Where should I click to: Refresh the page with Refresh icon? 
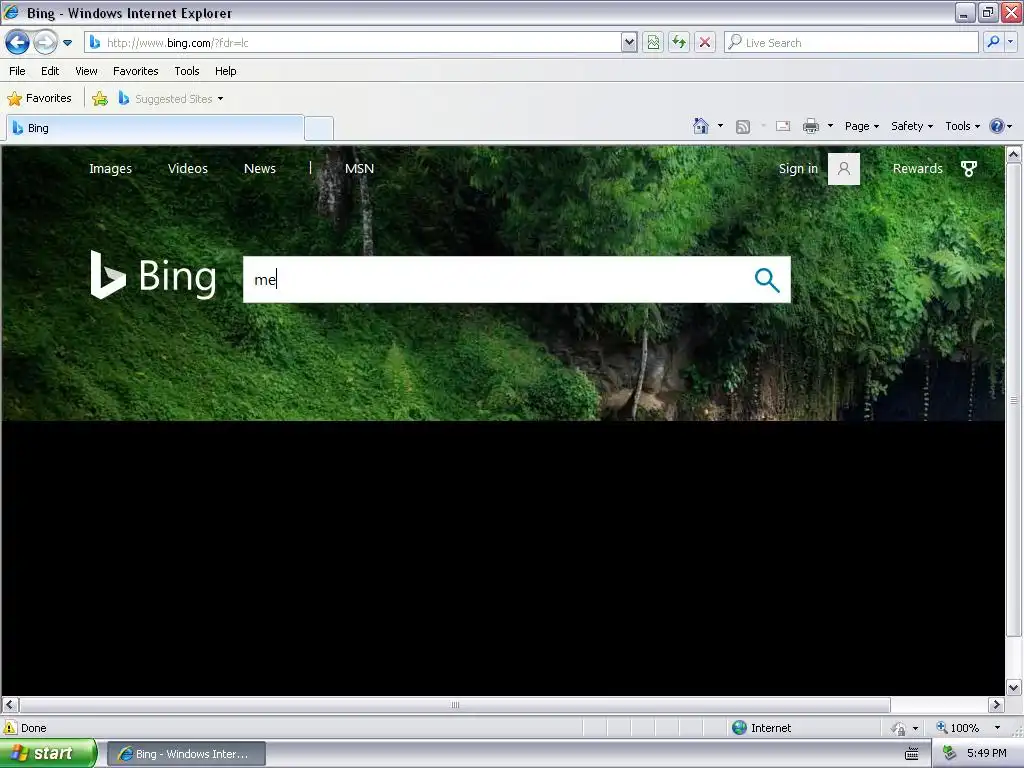(x=679, y=43)
